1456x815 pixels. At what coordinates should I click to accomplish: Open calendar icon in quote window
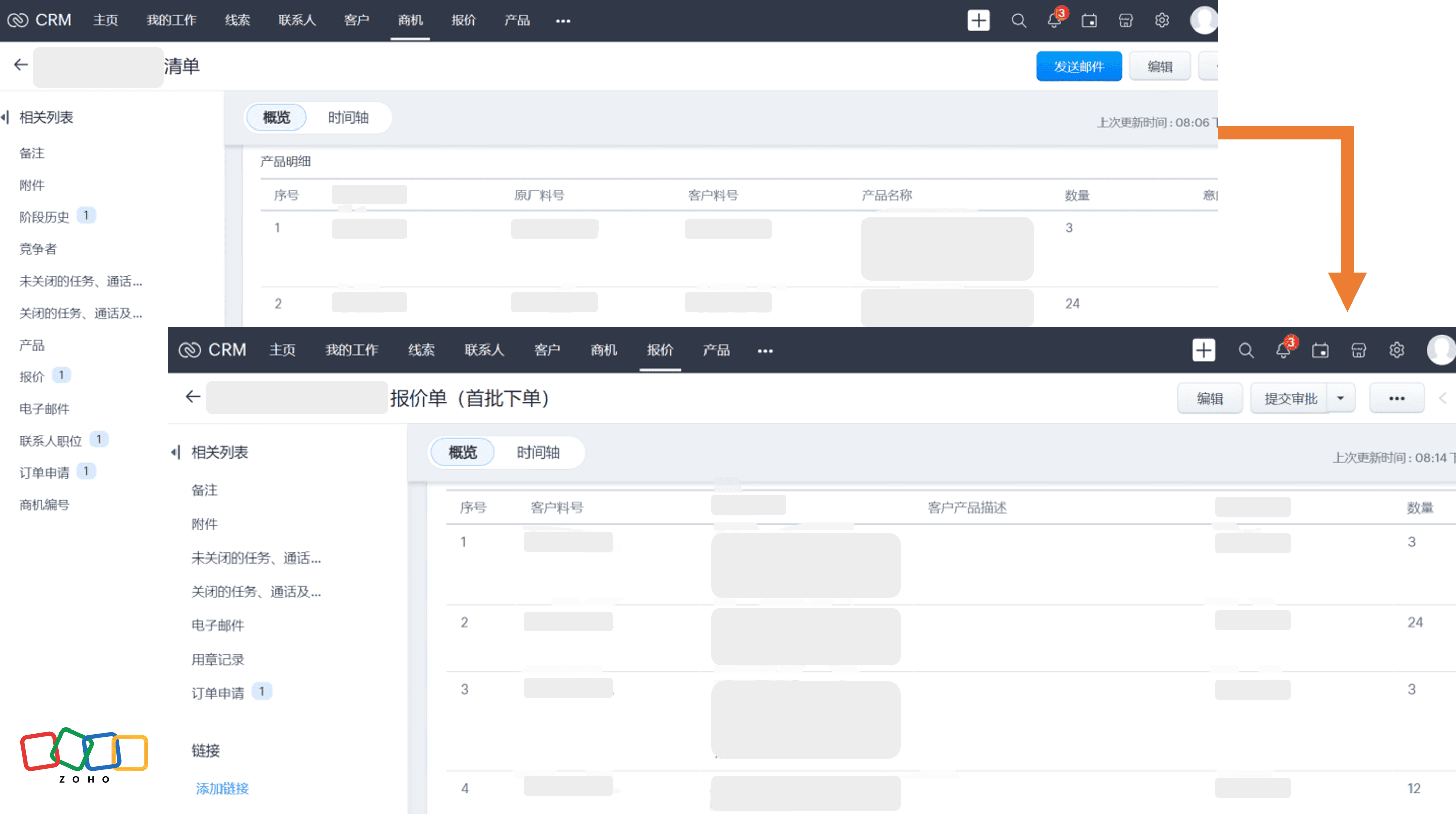pos(1320,351)
